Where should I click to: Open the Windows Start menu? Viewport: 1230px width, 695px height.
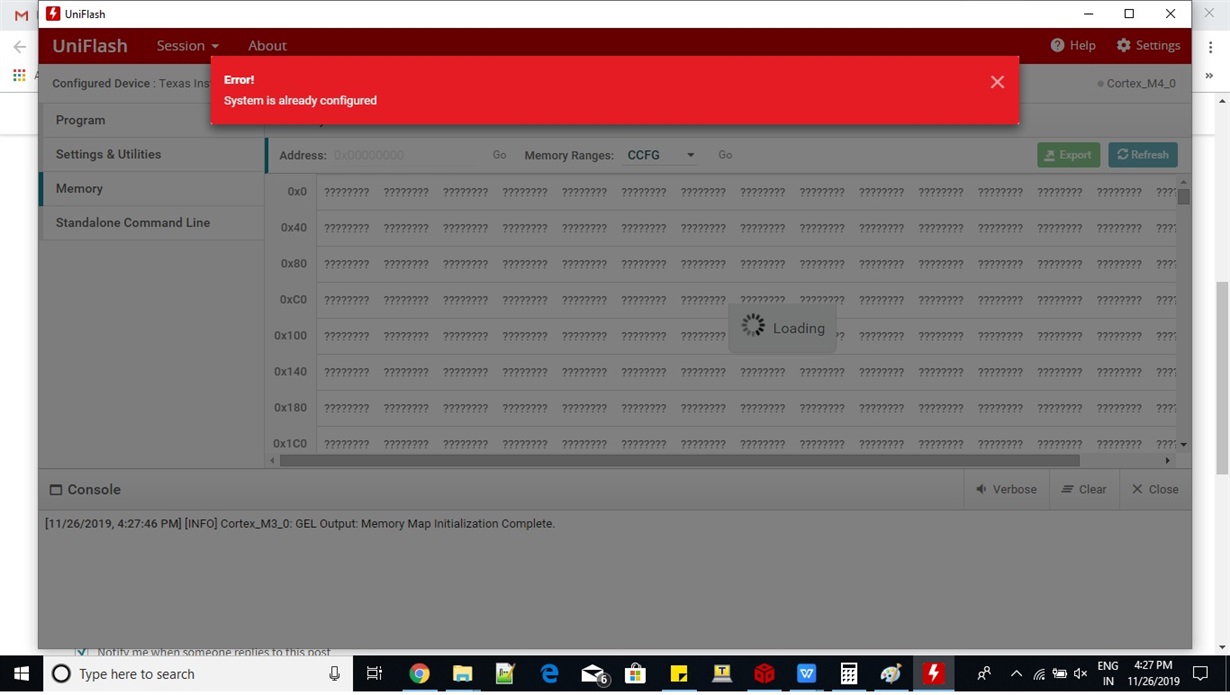(x=21, y=674)
